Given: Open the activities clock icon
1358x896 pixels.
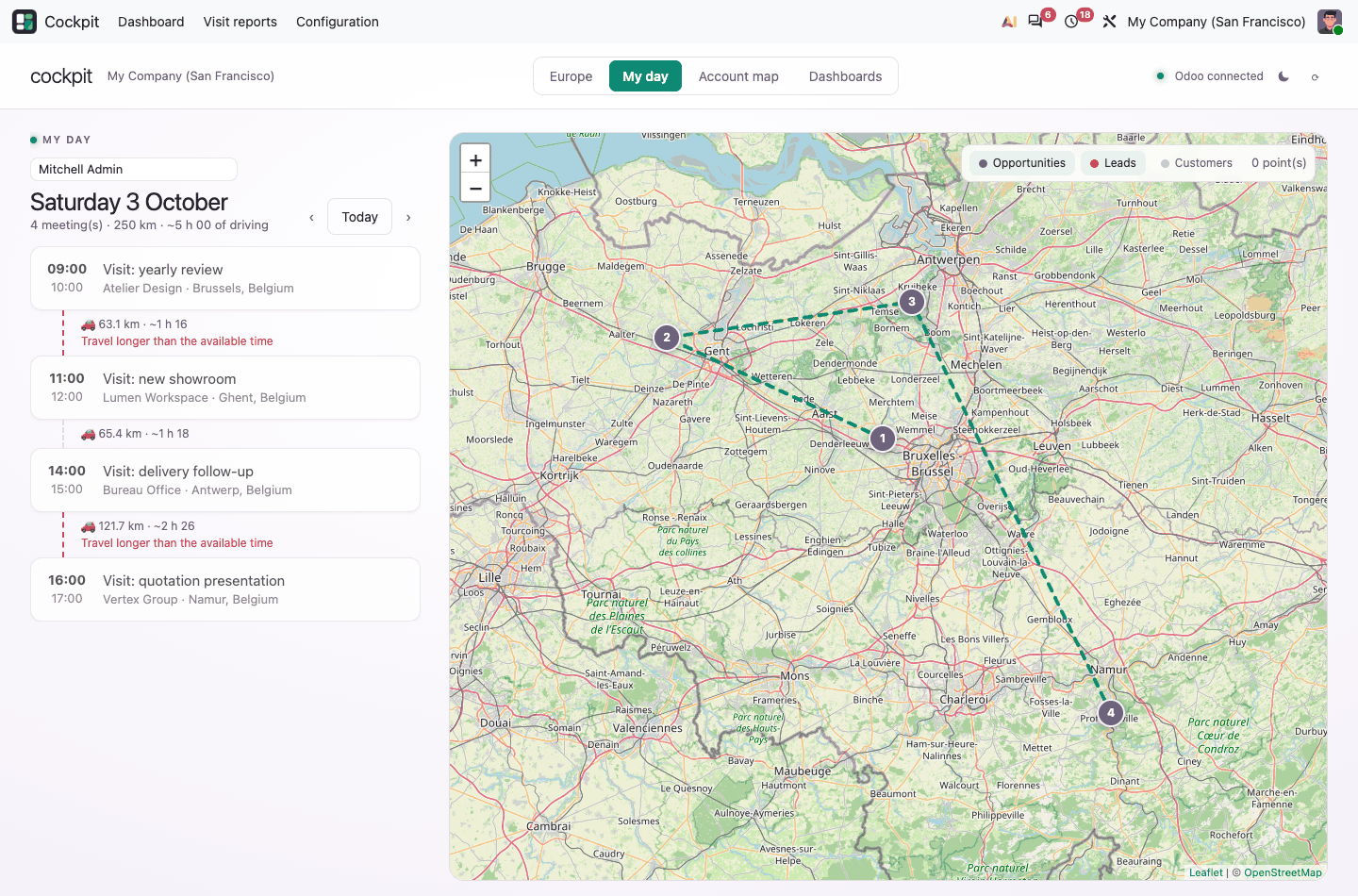Looking at the screenshot, I should [1071, 22].
